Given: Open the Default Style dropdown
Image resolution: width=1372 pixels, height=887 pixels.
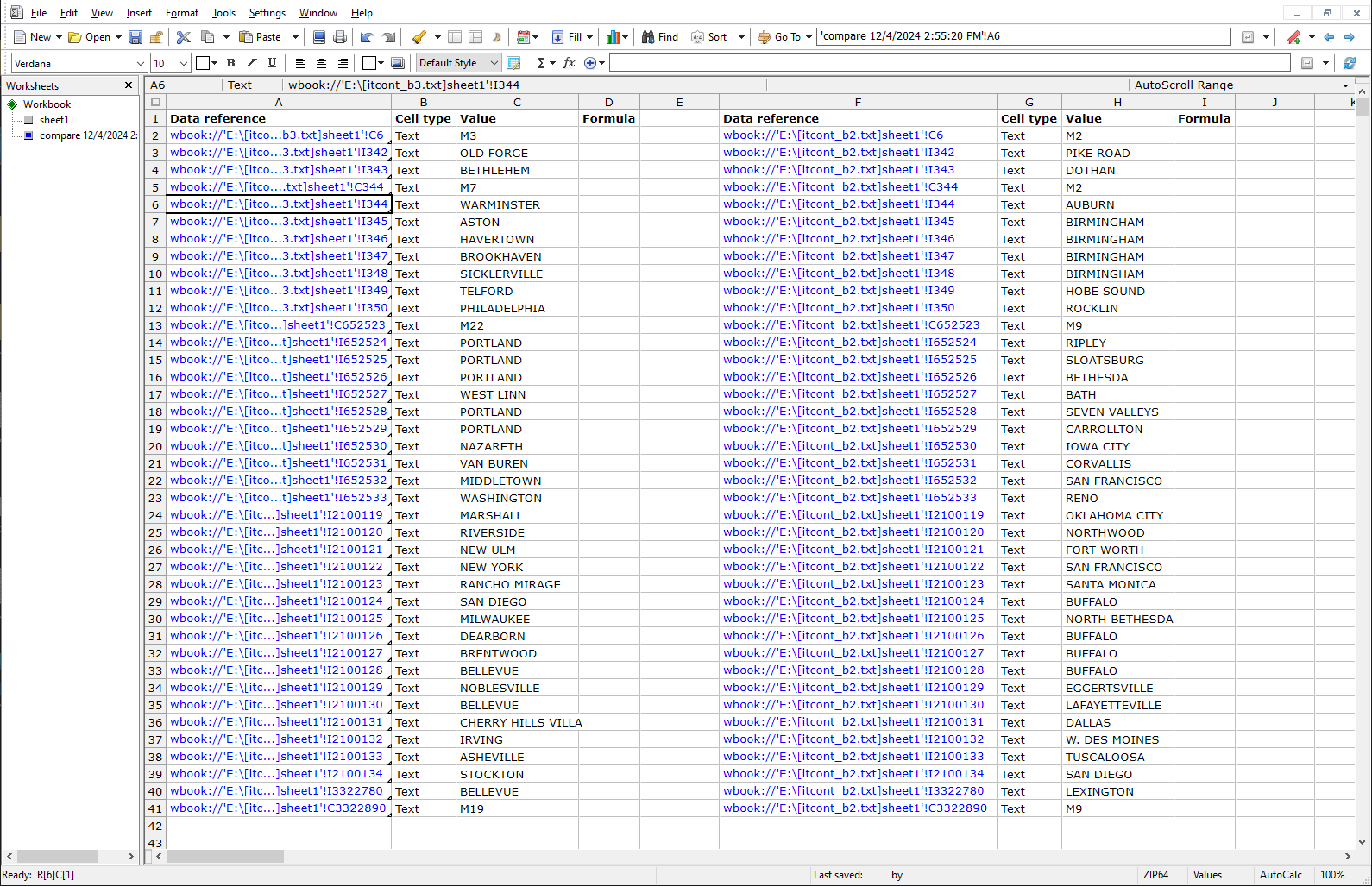Looking at the screenshot, I should pyautogui.click(x=494, y=63).
